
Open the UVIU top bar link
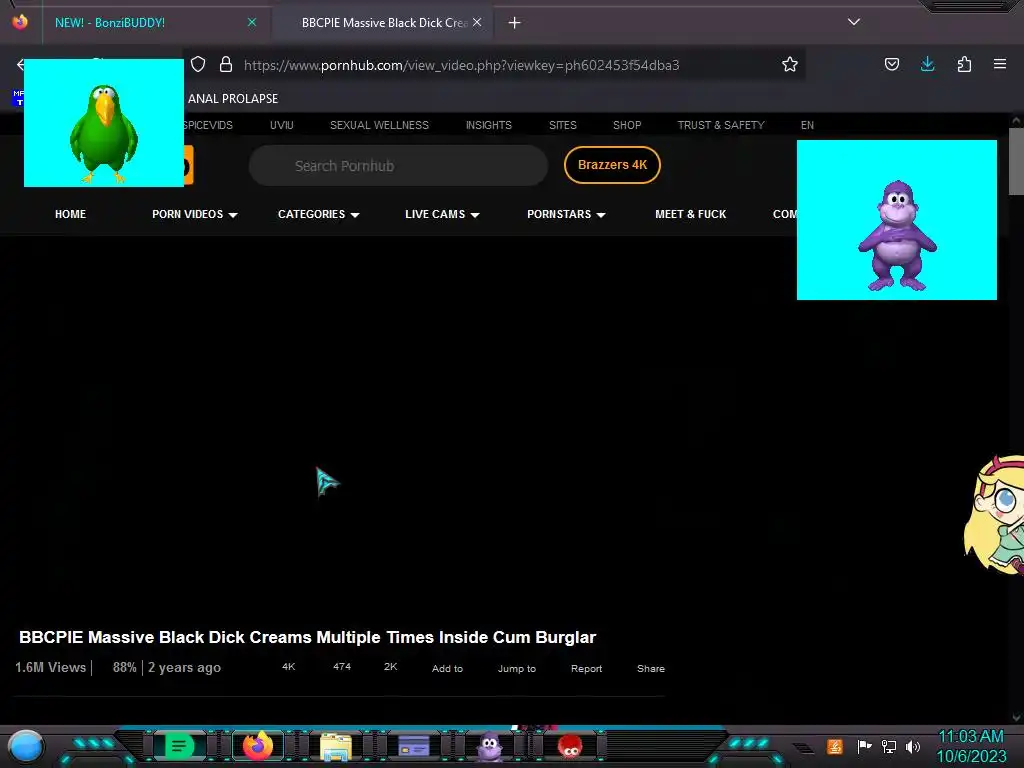(x=281, y=125)
